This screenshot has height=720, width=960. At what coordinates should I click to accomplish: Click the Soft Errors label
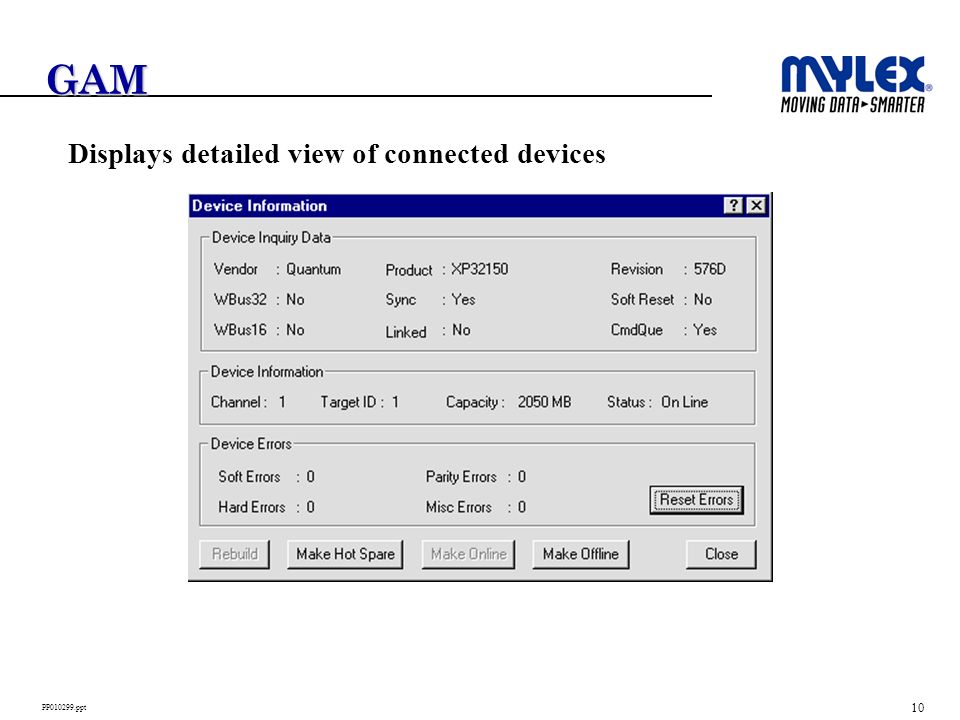(249, 477)
